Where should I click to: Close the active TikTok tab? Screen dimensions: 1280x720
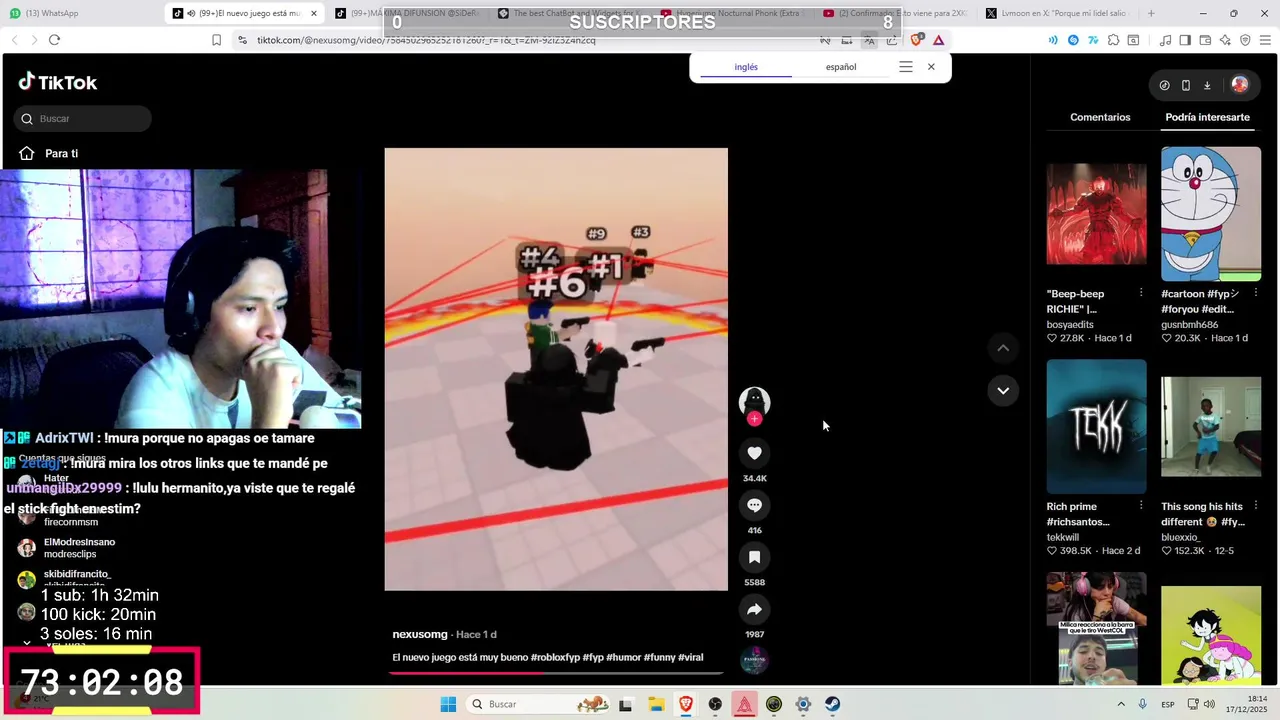314,13
